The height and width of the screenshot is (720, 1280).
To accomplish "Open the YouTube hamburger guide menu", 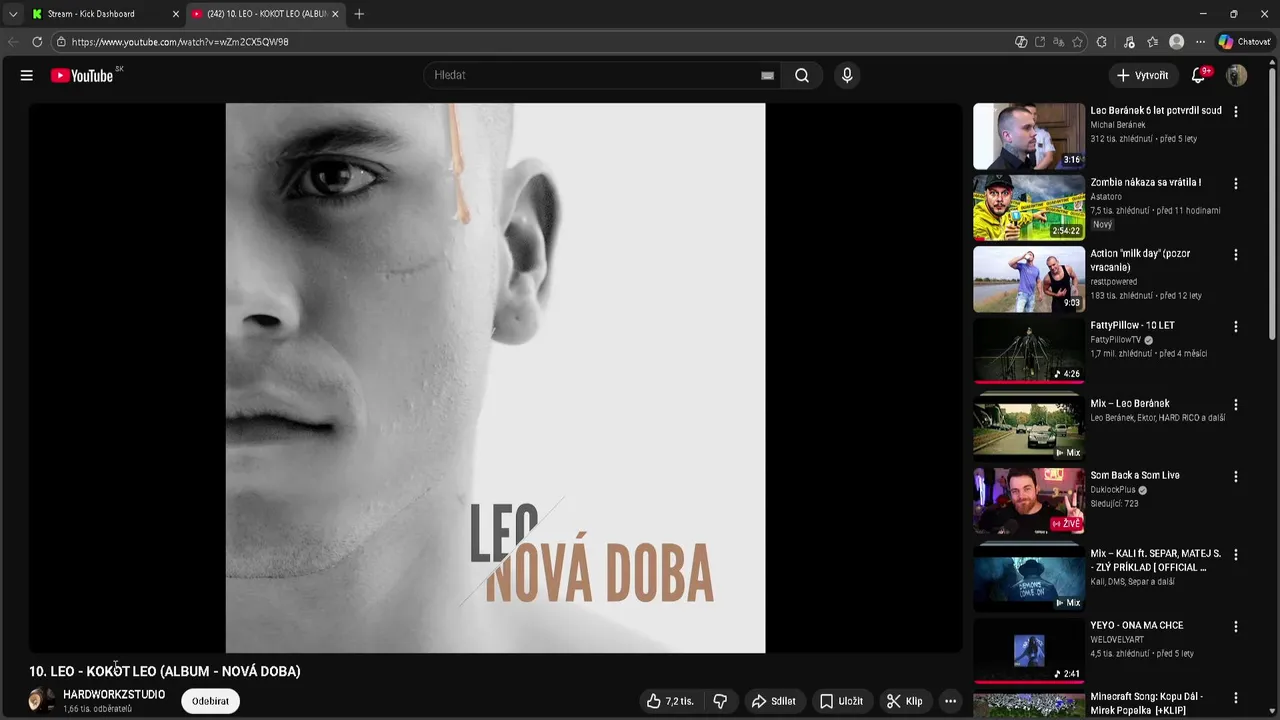I will coord(27,75).
